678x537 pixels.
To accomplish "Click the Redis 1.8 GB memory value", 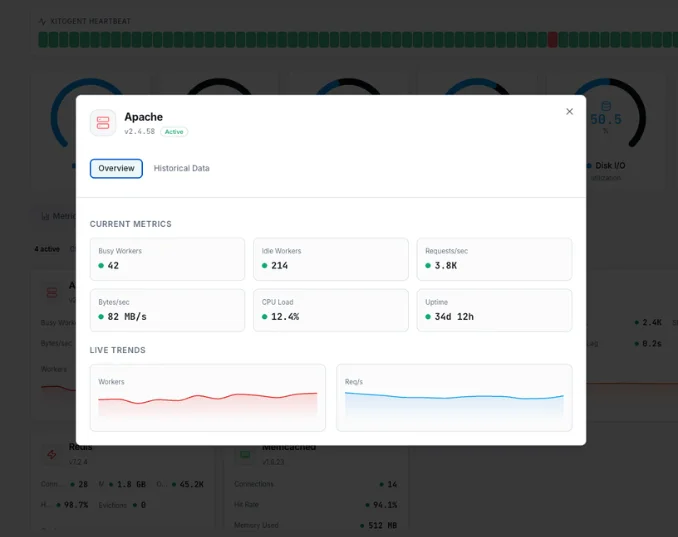I will [131, 484].
